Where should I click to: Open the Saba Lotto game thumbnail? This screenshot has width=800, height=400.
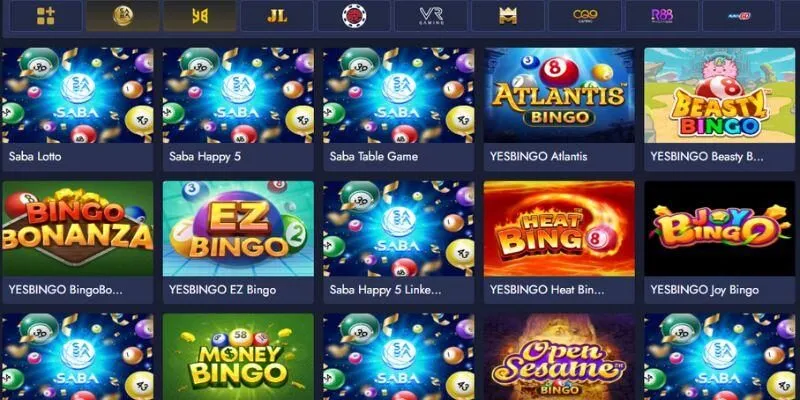pyautogui.click(x=78, y=95)
